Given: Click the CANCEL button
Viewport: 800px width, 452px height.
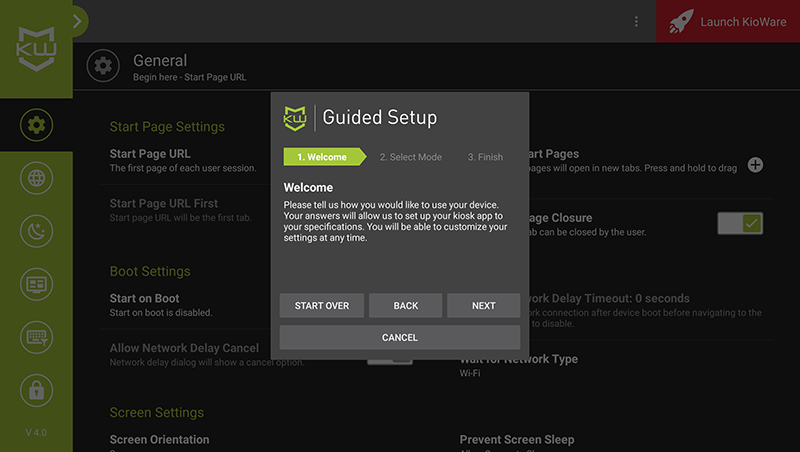Looking at the screenshot, I should (x=400, y=337).
